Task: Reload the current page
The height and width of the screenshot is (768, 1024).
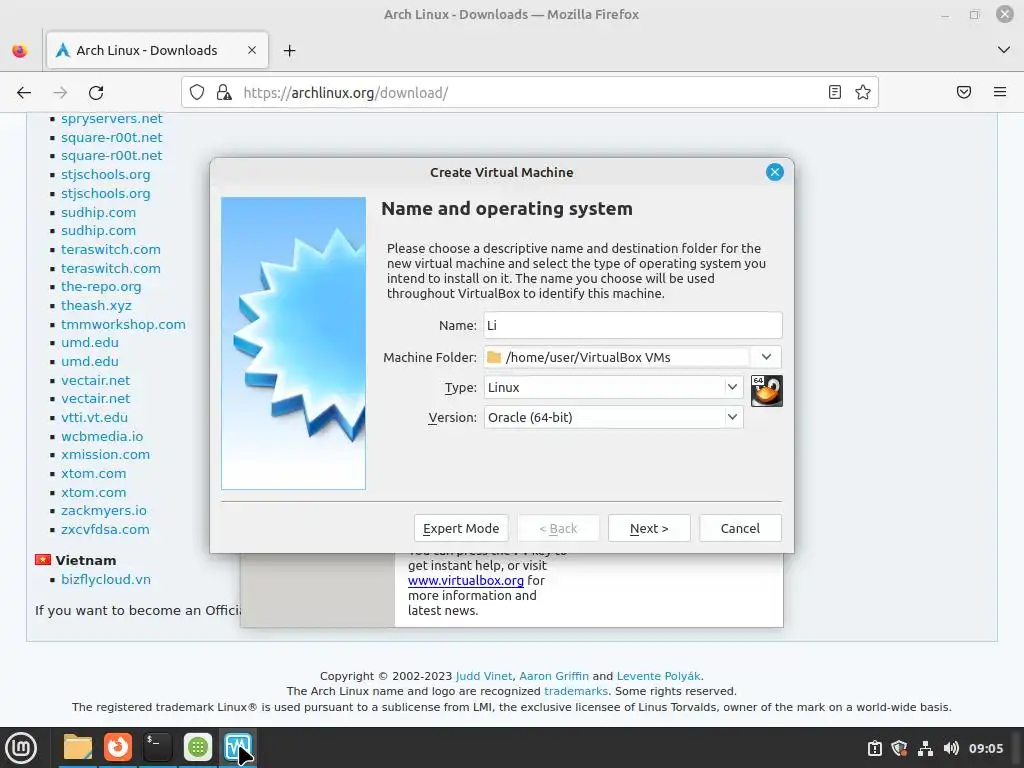Action: pos(96,93)
